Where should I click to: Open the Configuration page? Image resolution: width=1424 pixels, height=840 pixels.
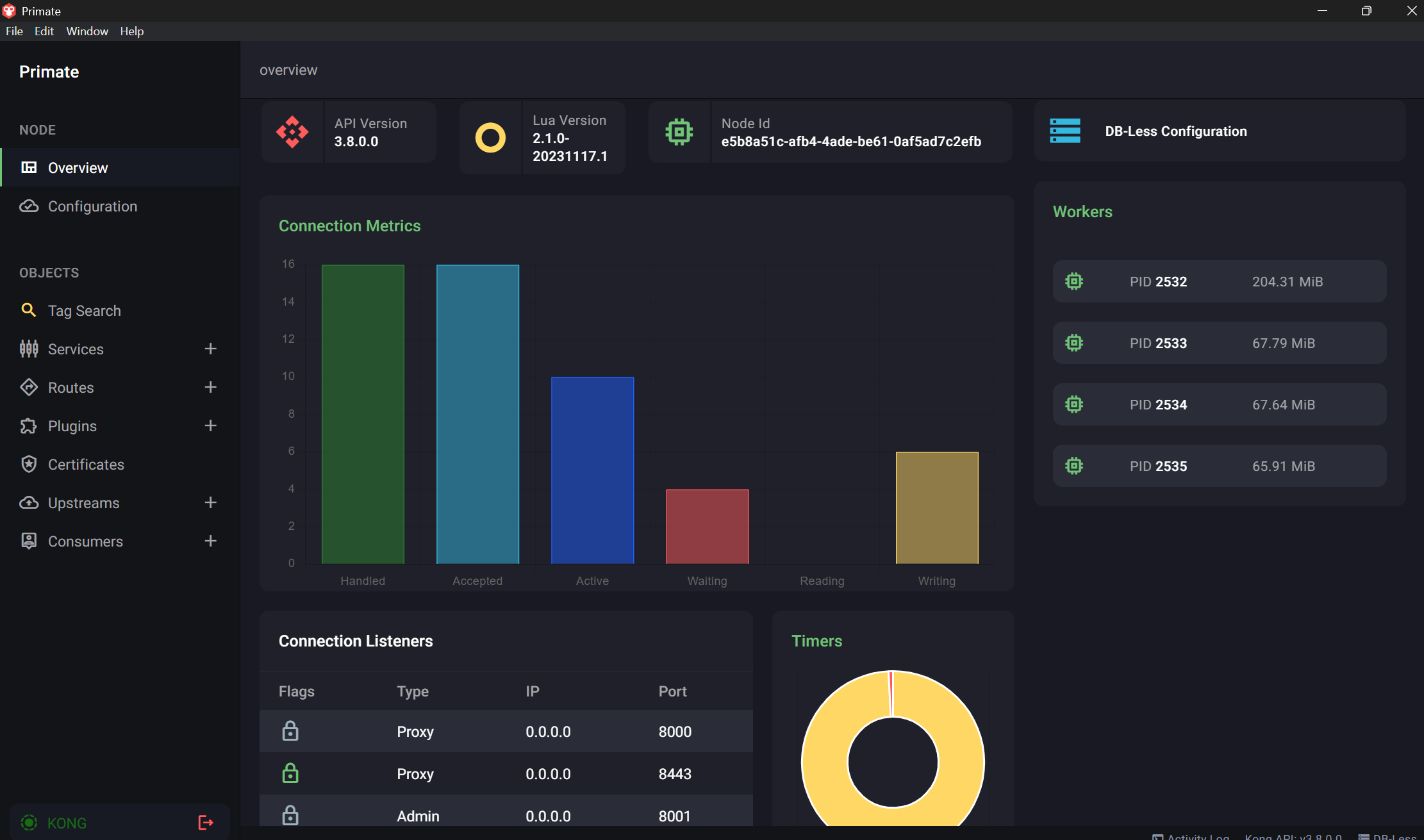coord(120,206)
